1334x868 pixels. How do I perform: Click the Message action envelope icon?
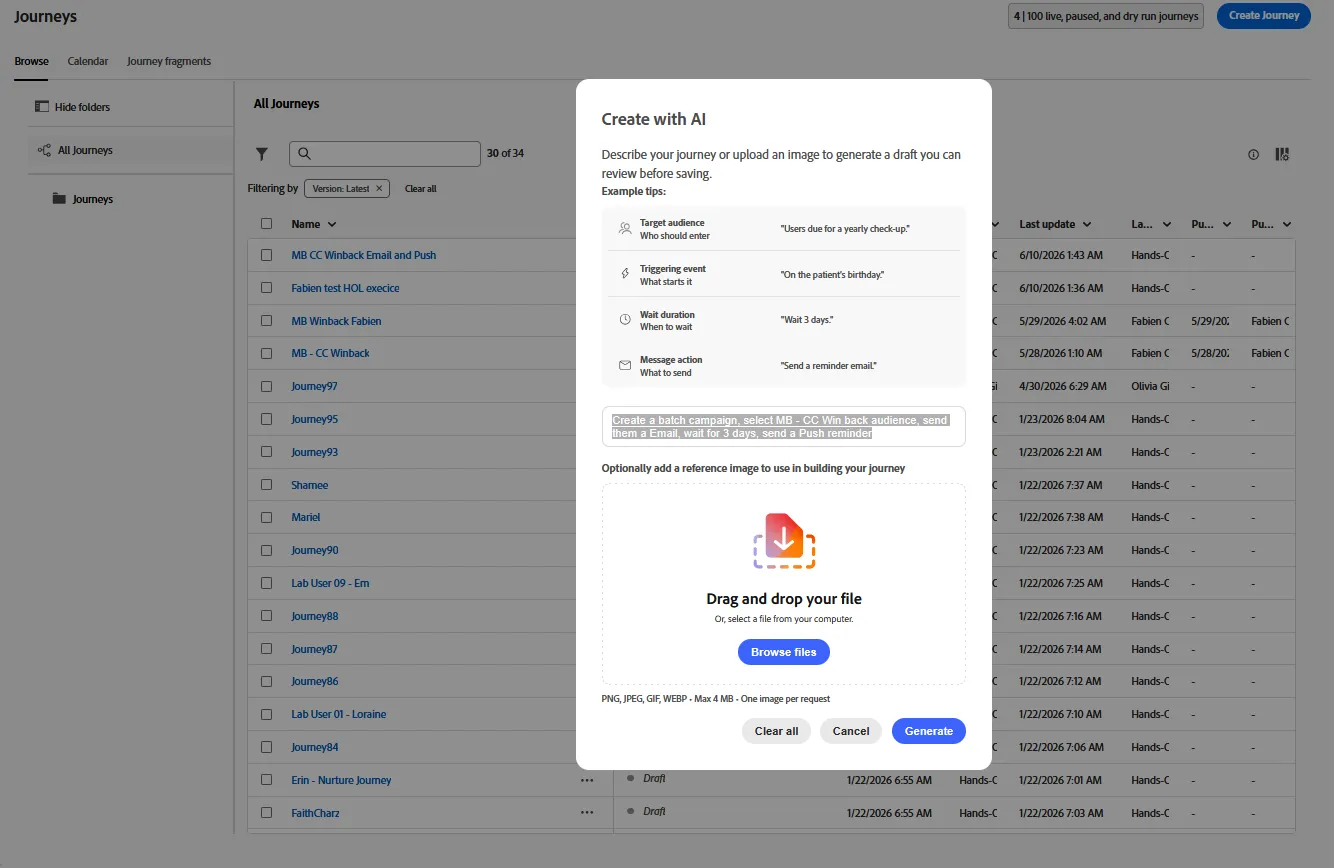(x=625, y=365)
